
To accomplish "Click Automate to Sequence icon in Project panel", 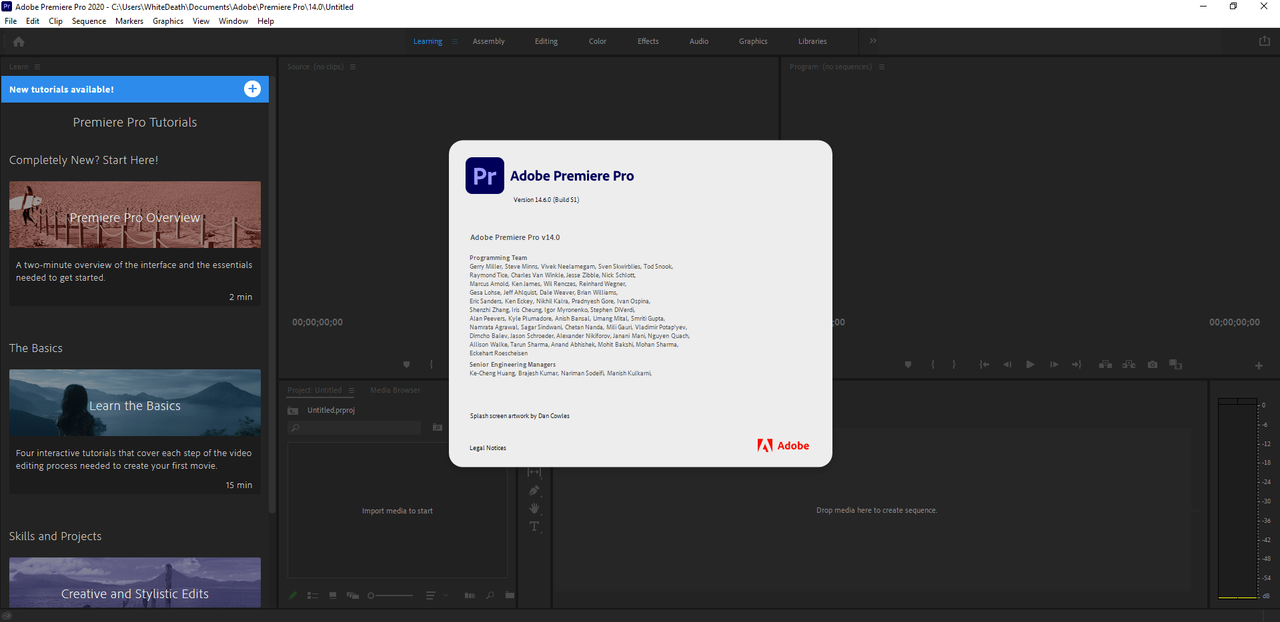I will (x=468, y=595).
